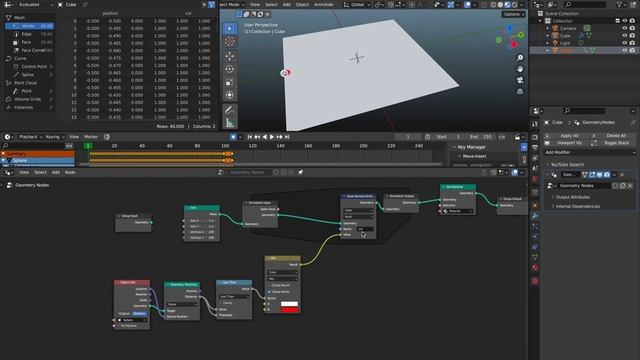Jump to the timeline end frame
This screenshot has height=360, width=640.
pos(287,137)
